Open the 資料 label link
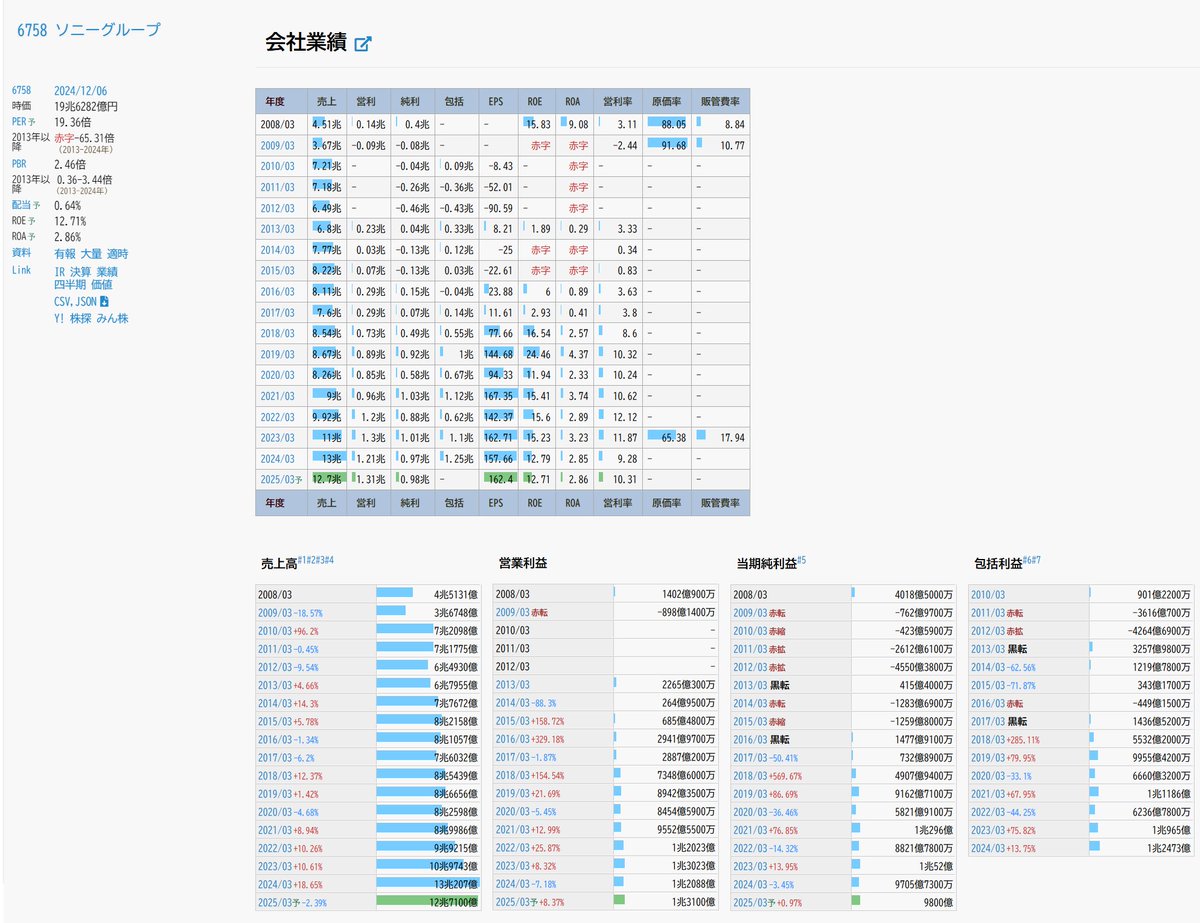Viewport: 1200px width, 923px height. click(x=21, y=254)
